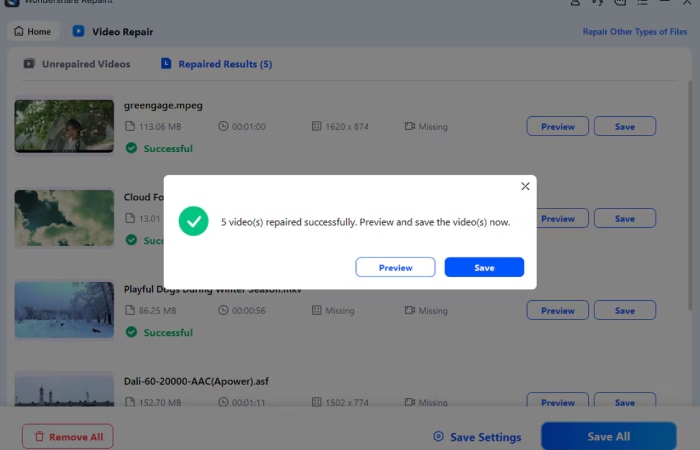Image resolution: width=700 pixels, height=450 pixels.
Task: Click the 00:00:56 duration value
Action: (x=249, y=310)
